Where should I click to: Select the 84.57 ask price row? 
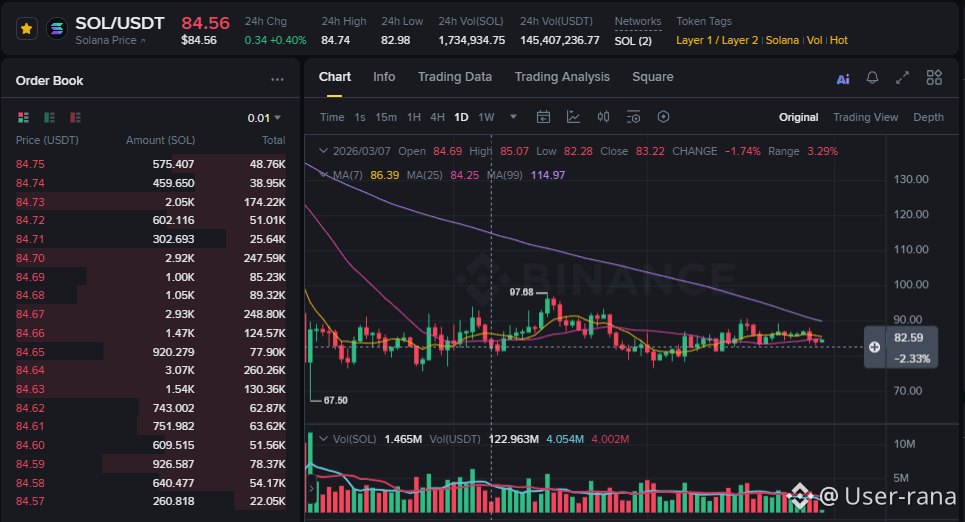coord(151,501)
